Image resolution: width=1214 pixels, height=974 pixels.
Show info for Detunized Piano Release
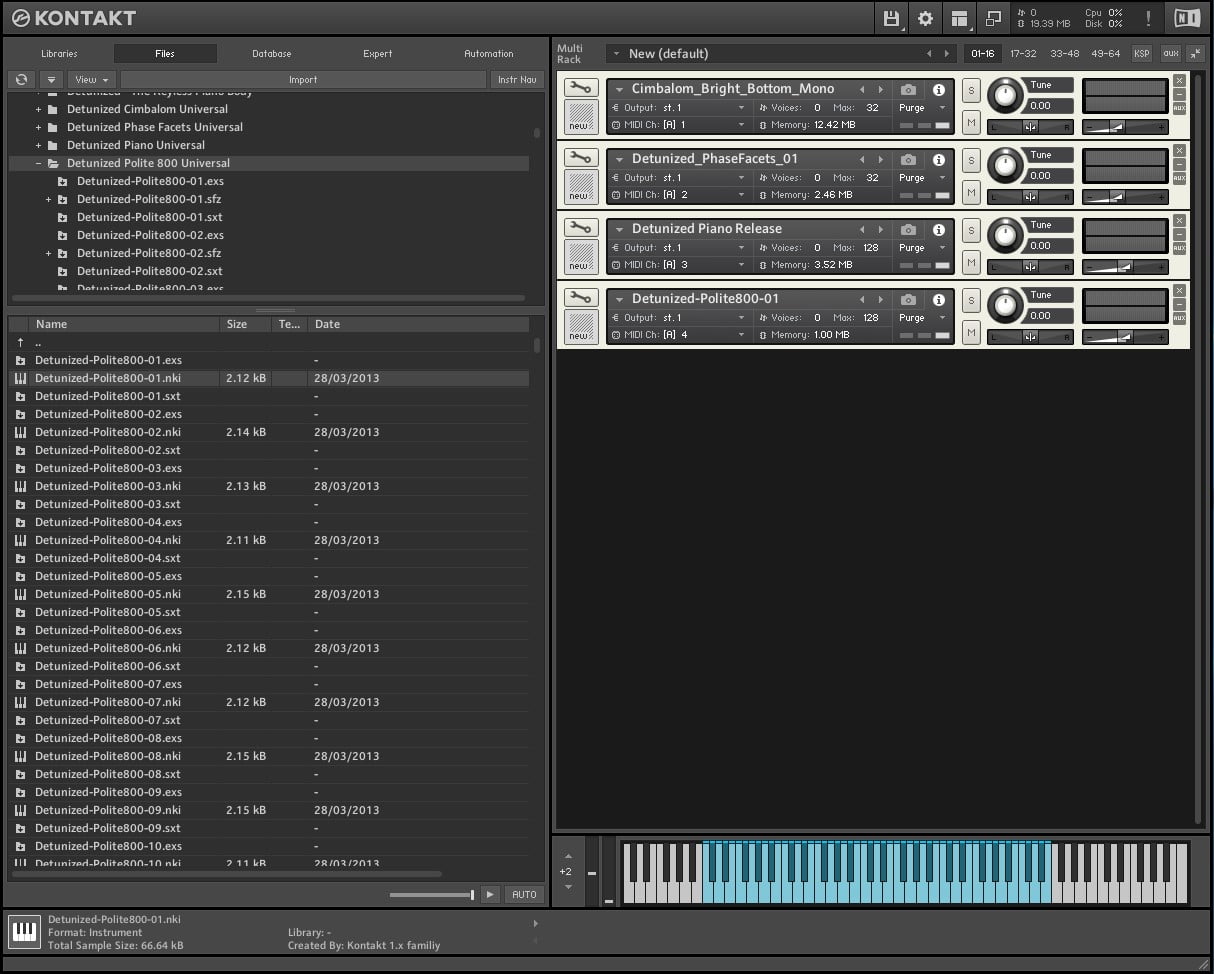point(939,229)
